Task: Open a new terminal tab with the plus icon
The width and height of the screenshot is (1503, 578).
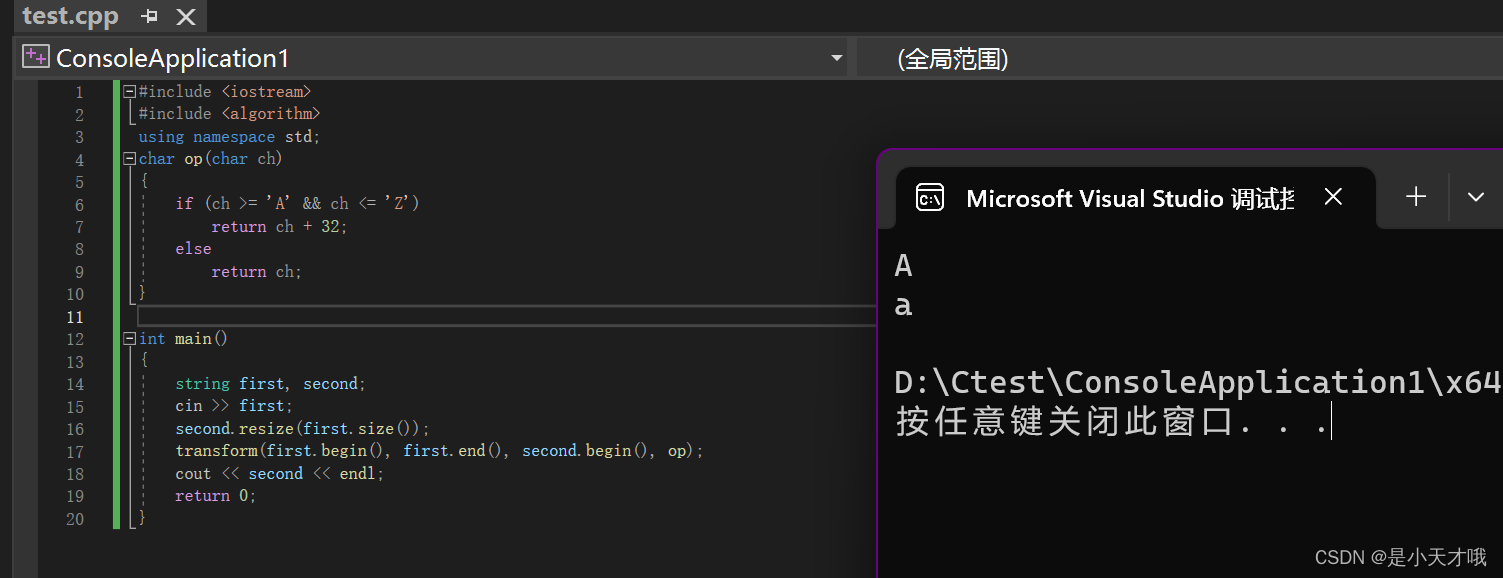Action: point(1415,197)
